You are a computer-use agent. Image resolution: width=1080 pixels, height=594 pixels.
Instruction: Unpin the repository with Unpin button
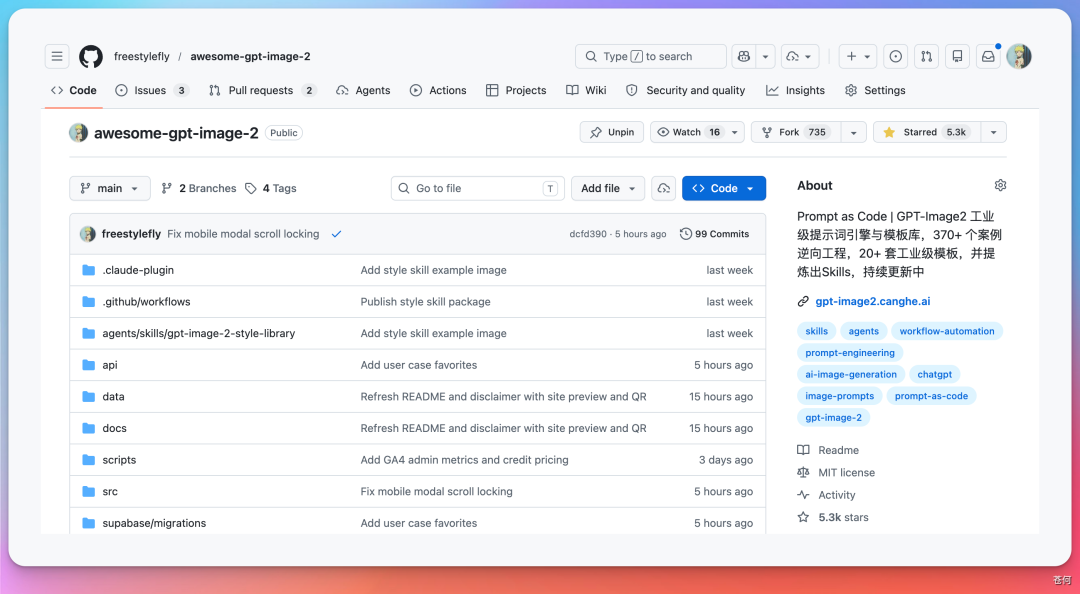612,132
